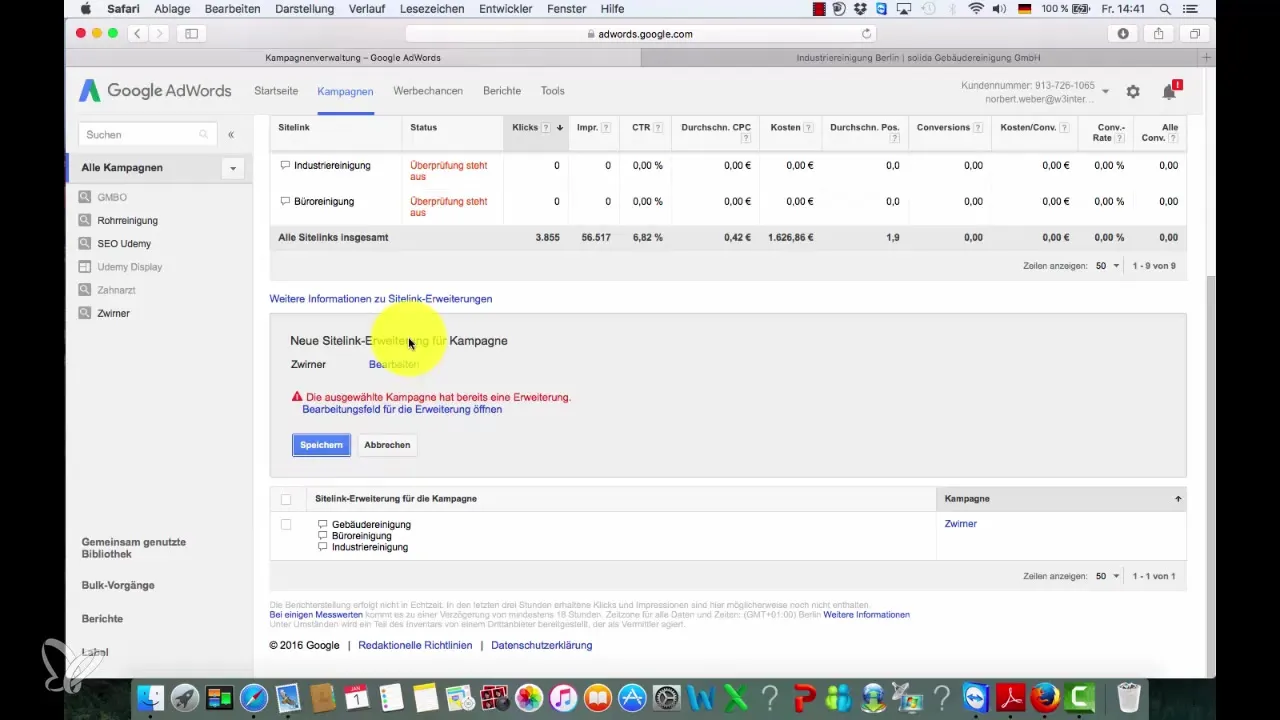Sort by the Kampagne column header
The width and height of the screenshot is (1280, 720).
point(967,498)
